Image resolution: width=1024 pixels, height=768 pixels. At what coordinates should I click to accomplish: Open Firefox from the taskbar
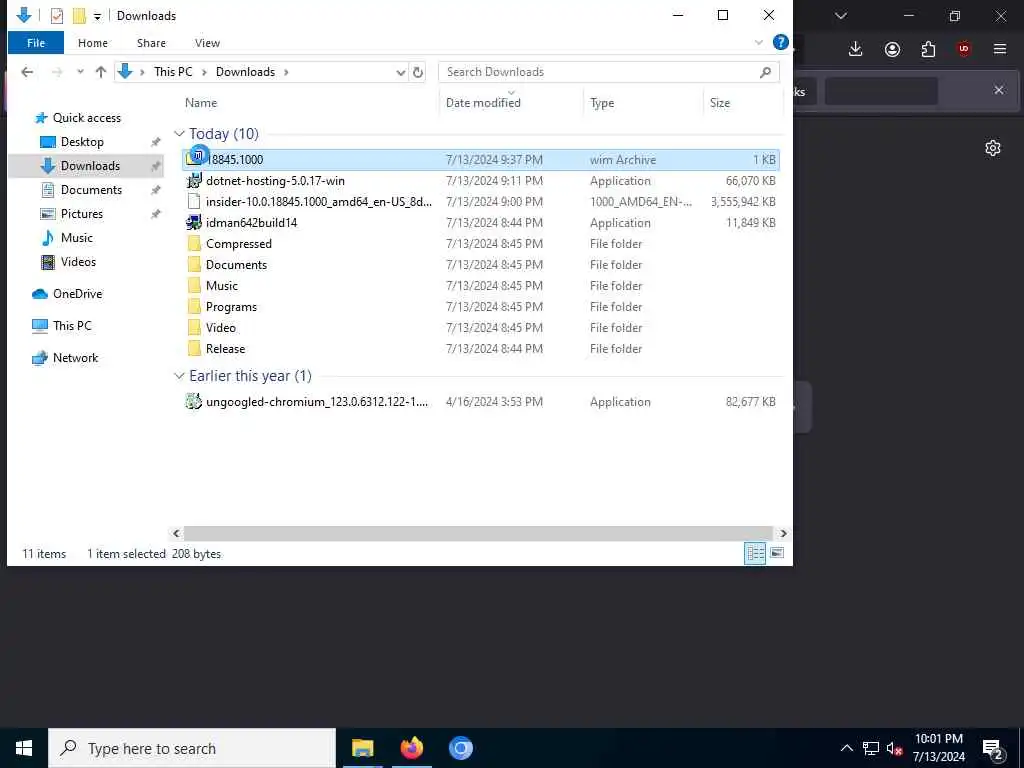tap(411, 748)
